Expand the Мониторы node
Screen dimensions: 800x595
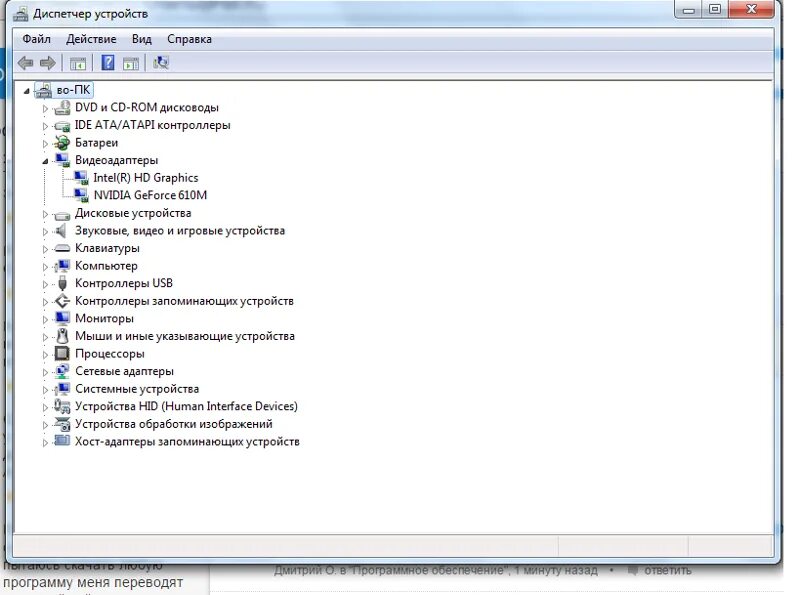[x=45, y=319]
